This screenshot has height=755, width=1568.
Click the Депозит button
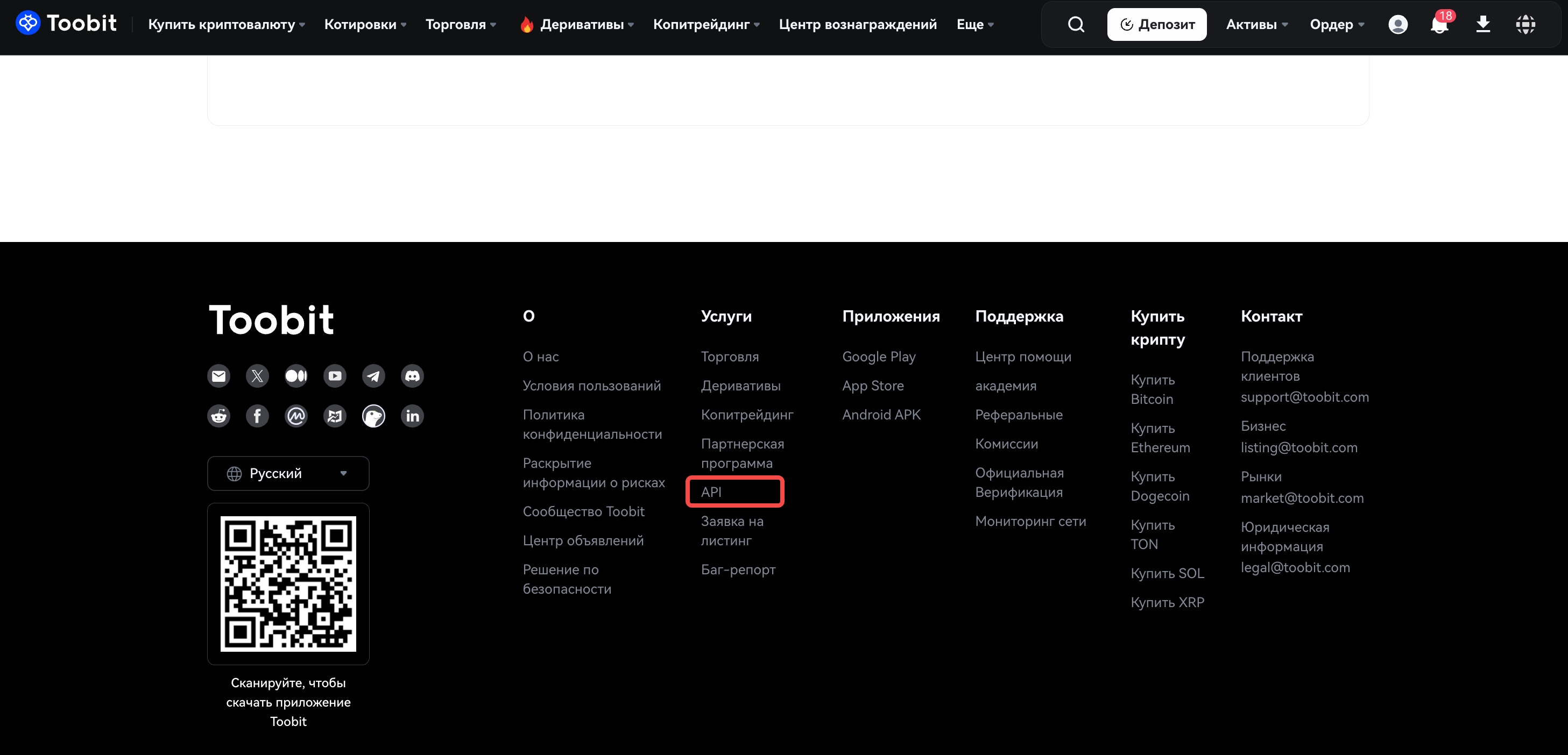pyautogui.click(x=1156, y=24)
